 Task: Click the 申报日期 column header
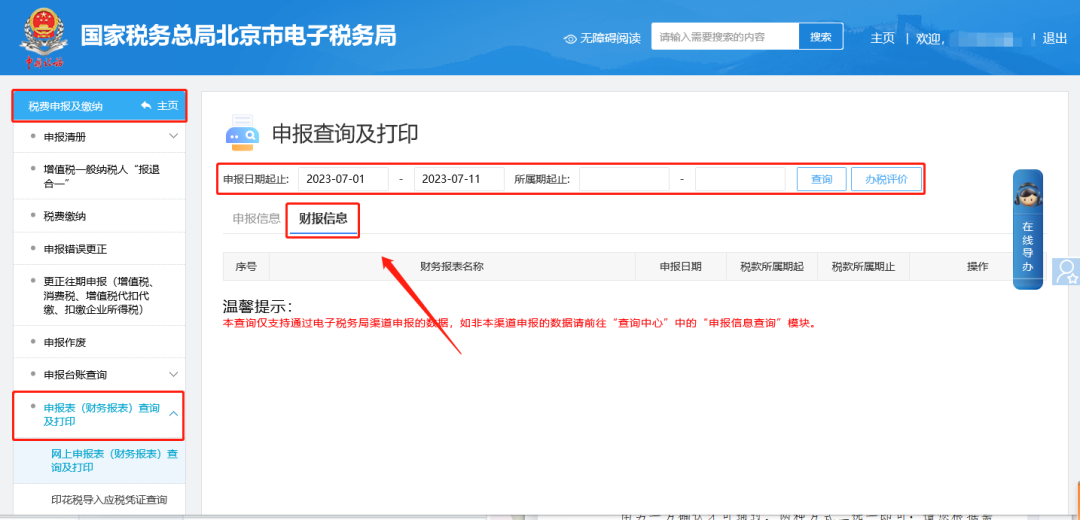(x=681, y=267)
